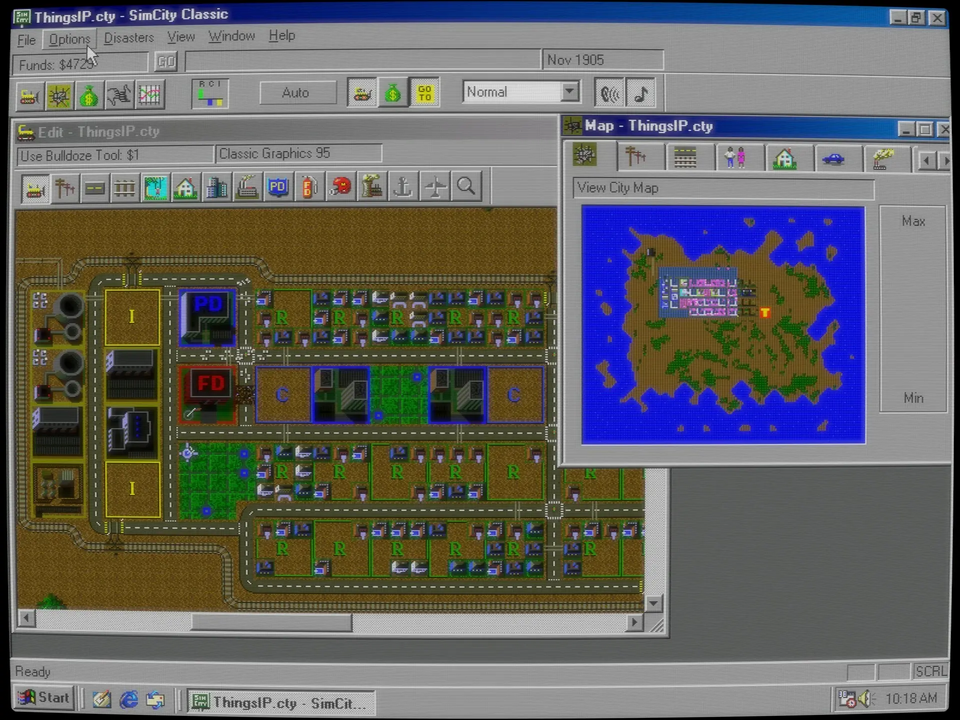Toggle the Auto Budget money bag button
This screenshot has width=960, height=720.
coord(393,93)
